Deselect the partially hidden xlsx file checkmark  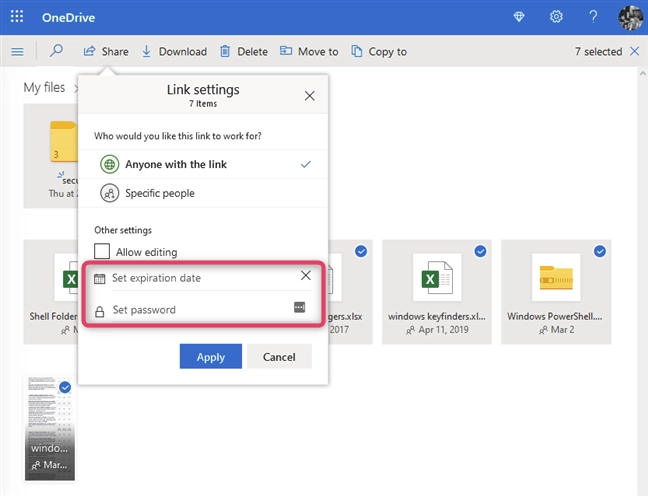pyautogui.click(x=361, y=251)
